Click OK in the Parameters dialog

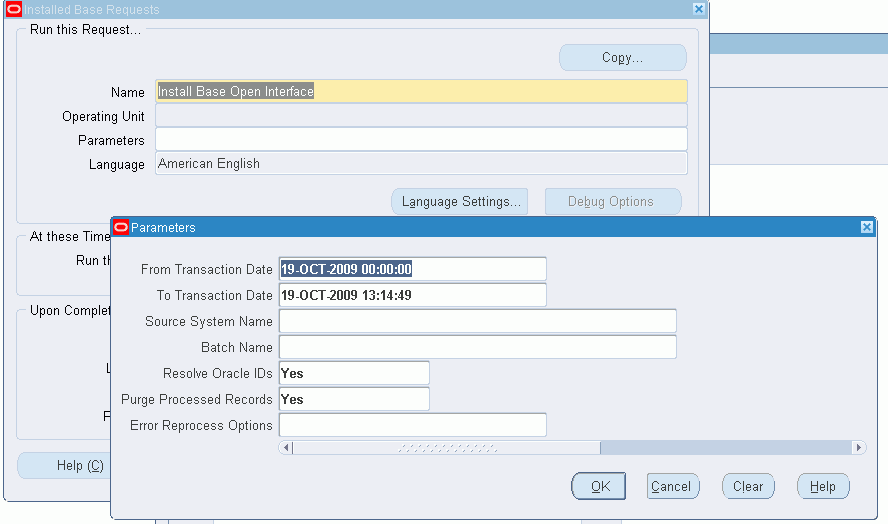tap(599, 486)
